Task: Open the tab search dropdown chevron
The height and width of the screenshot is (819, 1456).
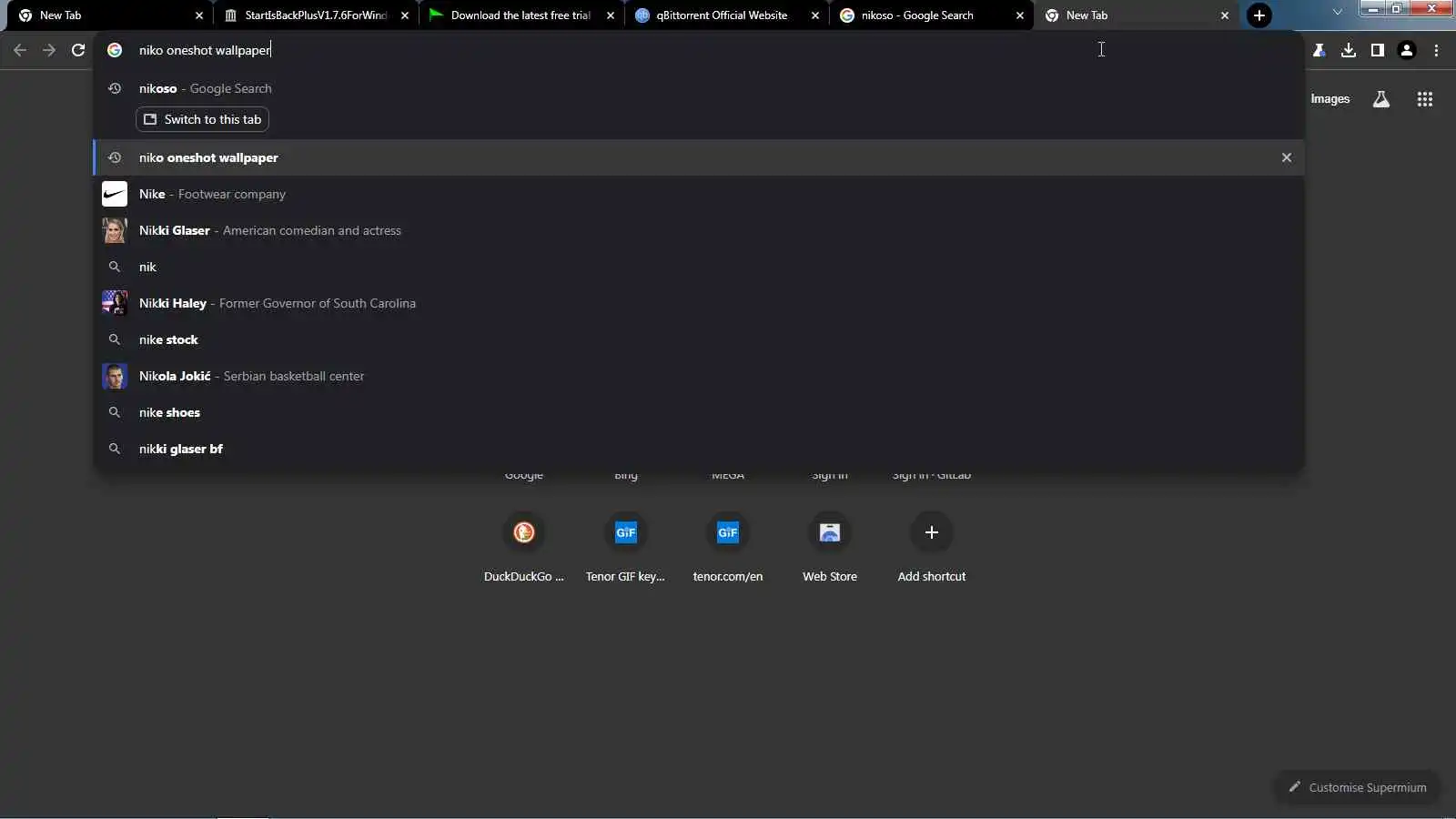Action: click(x=1337, y=12)
